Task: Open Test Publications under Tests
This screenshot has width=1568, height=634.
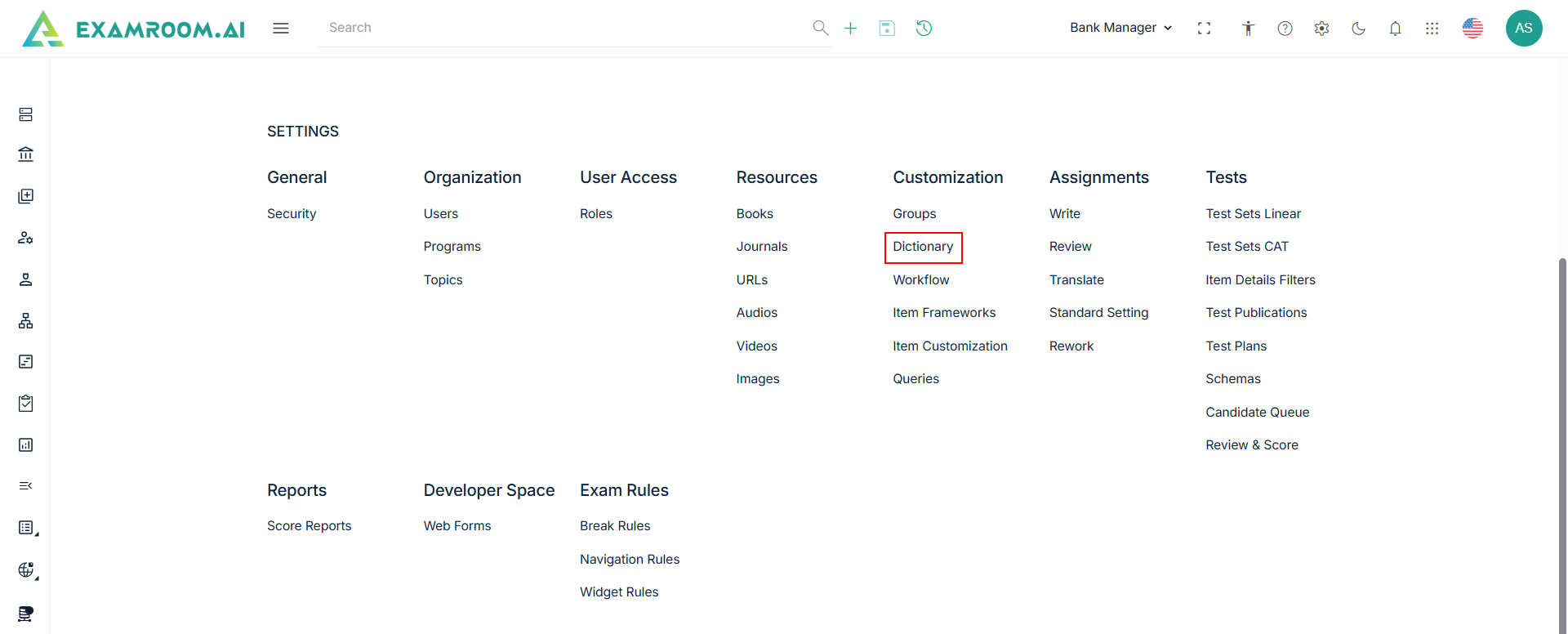Action: click(1256, 313)
